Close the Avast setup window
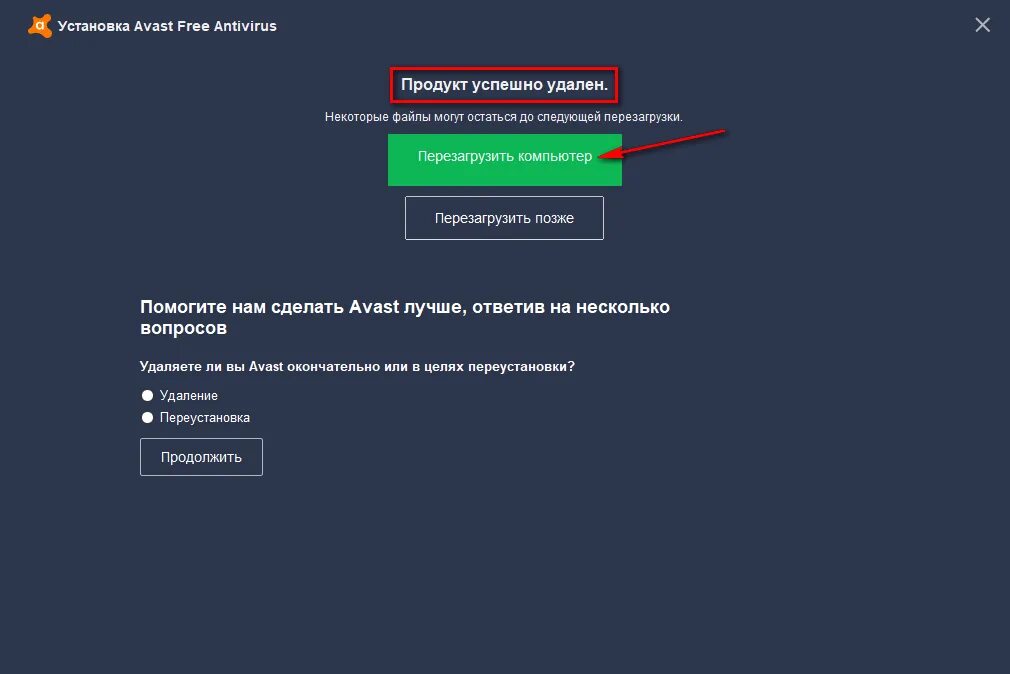This screenshot has width=1010, height=674. [x=982, y=25]
